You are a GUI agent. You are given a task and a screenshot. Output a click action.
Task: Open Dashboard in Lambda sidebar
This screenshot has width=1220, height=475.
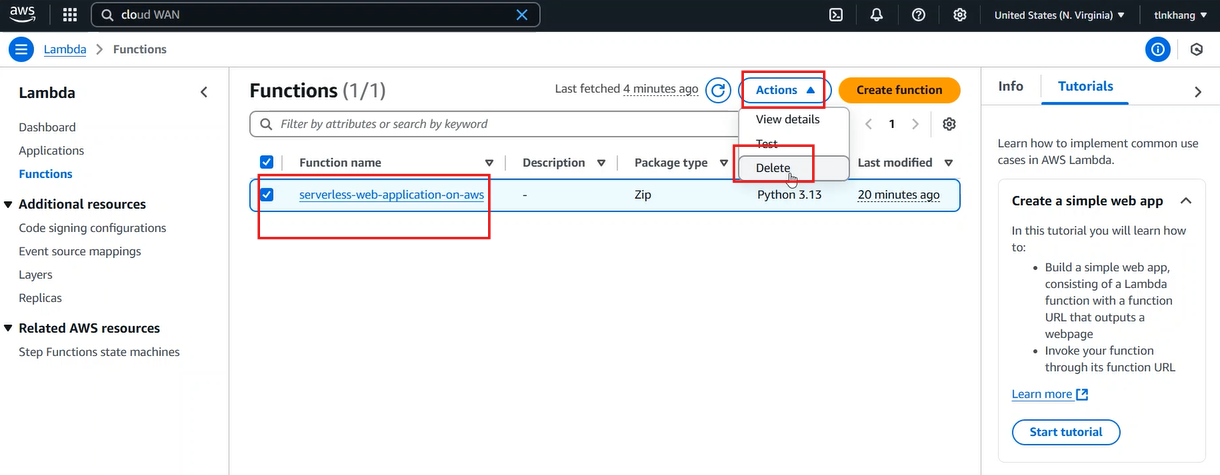click(x=47, y=127)
